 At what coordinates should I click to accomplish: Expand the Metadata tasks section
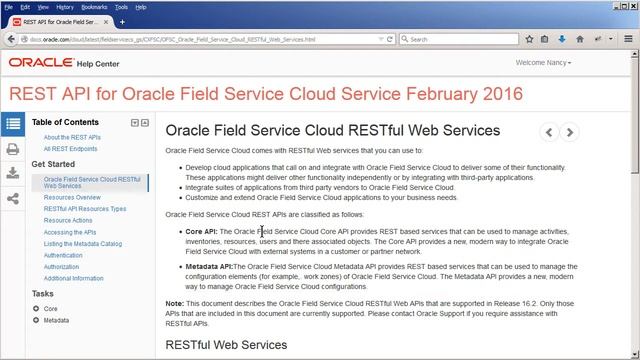click(x=36, y=320)
